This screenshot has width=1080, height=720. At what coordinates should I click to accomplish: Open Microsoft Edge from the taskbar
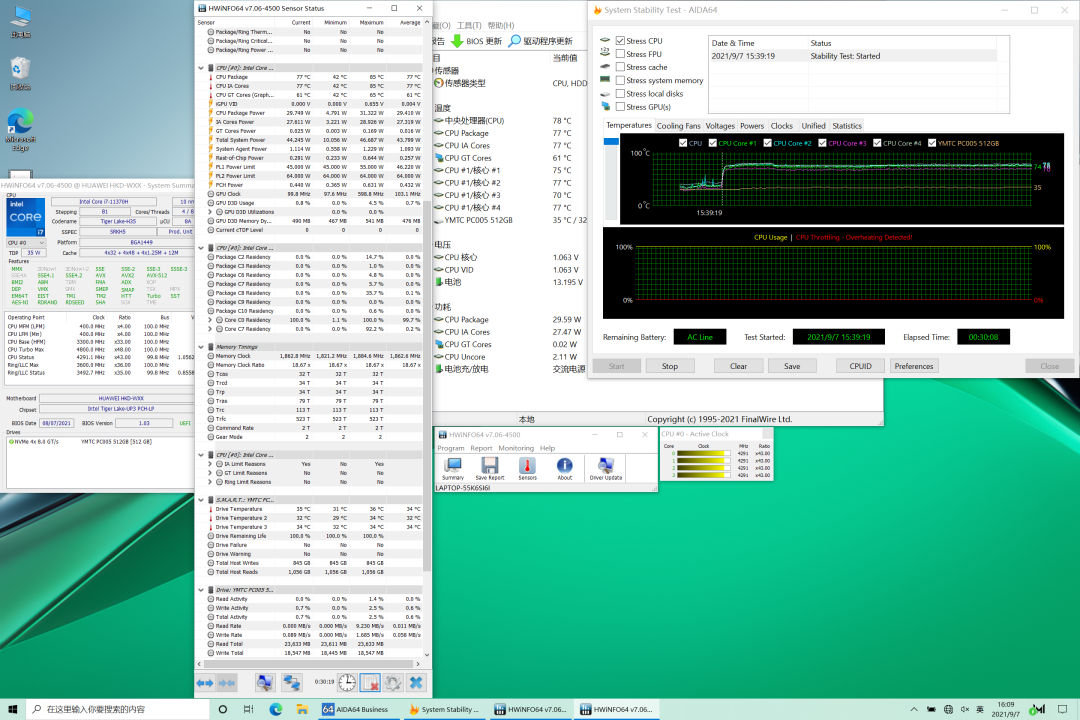tap(275, 709)
